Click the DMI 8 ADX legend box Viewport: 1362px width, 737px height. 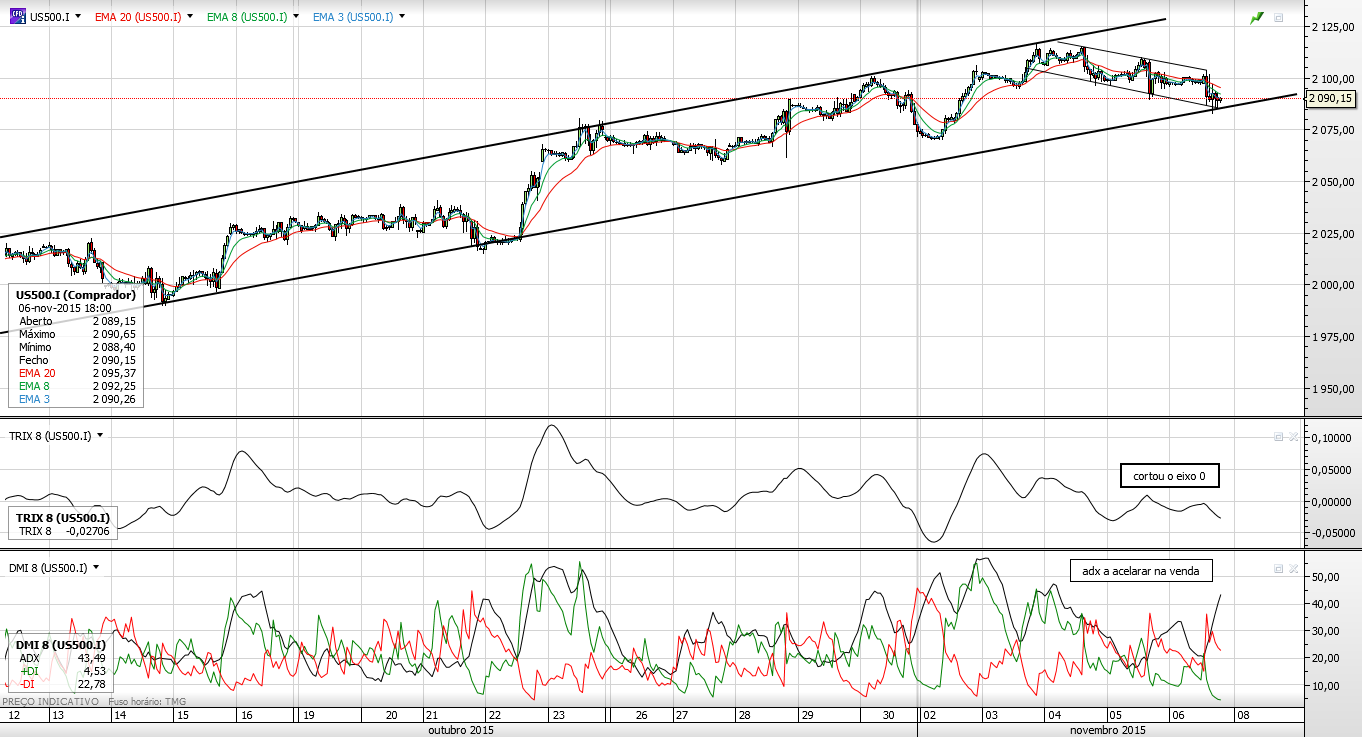(60, 664)
